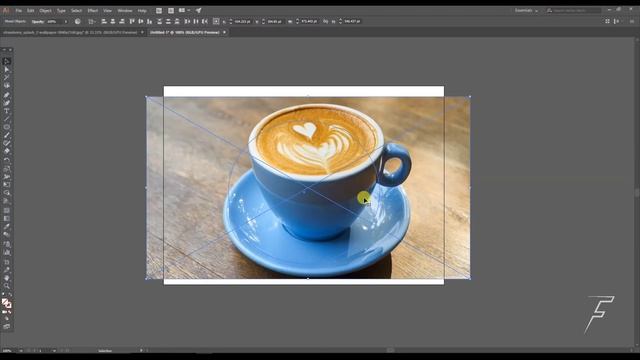Viewport: 640px width, 360px height.
Task: Click the Horizontal Align Right icon
Action: click(122, 21)
